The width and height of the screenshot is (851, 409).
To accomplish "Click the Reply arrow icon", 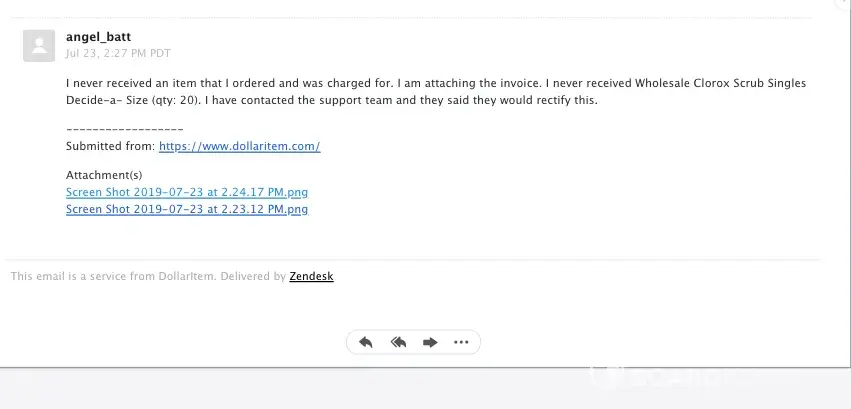I will pos(366,342).
